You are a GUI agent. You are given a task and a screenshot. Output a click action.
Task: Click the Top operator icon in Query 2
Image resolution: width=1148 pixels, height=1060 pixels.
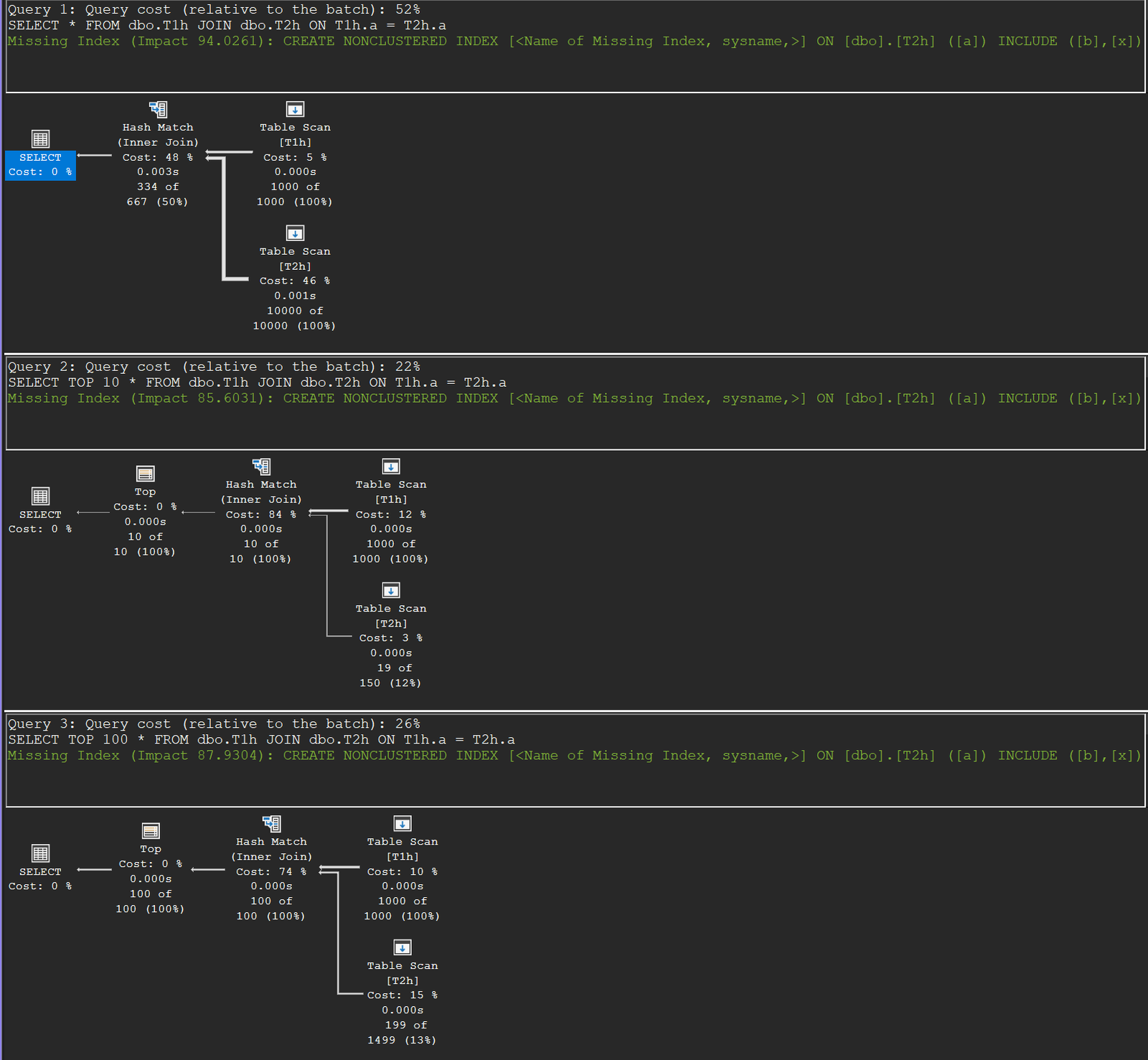[x=145, y=474]
